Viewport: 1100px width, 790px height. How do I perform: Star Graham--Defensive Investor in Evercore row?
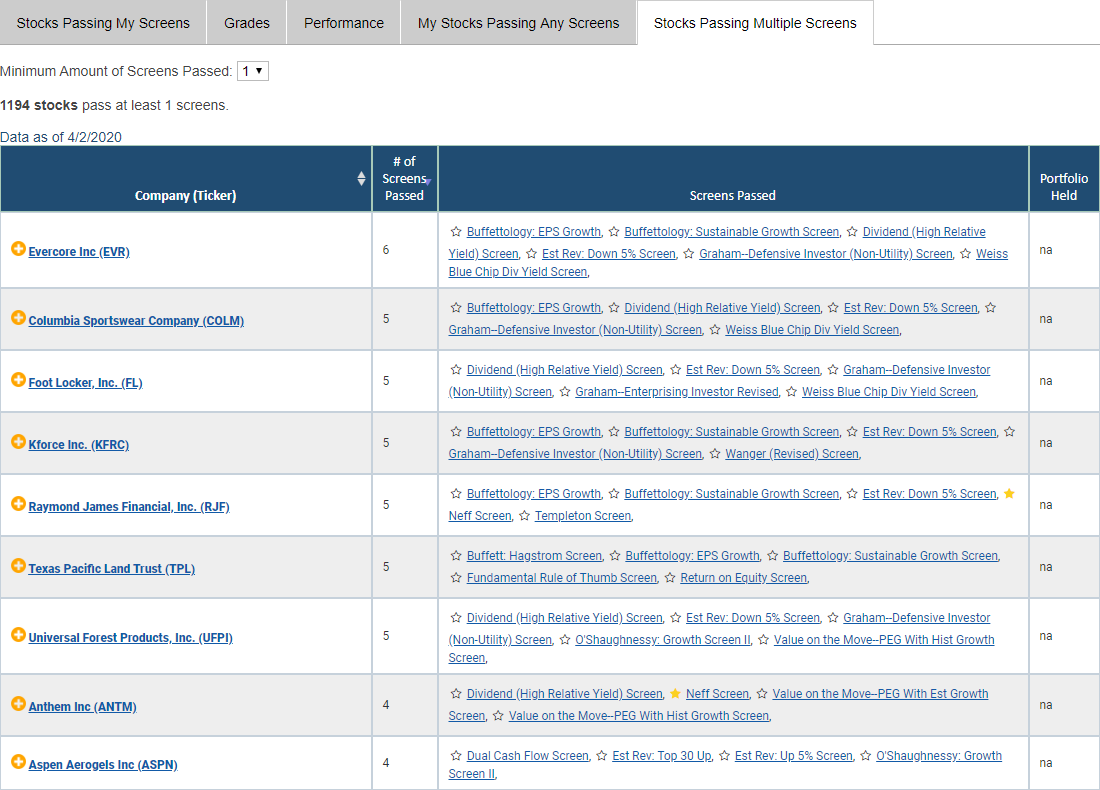click(689, 254)
